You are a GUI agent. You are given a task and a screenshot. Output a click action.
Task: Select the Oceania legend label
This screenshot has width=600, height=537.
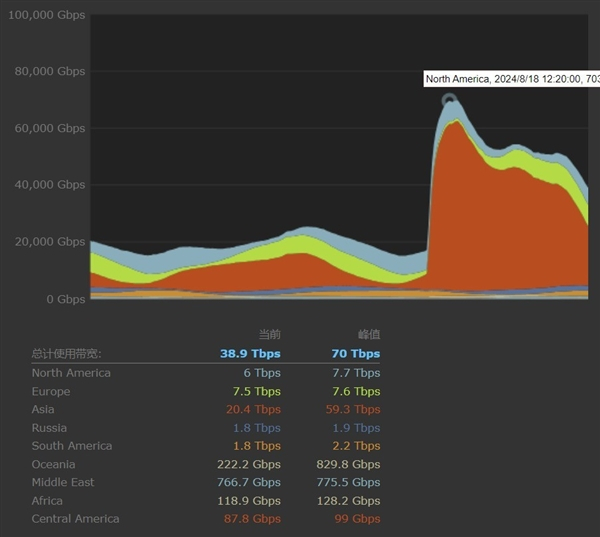click(x=53, y=464)
